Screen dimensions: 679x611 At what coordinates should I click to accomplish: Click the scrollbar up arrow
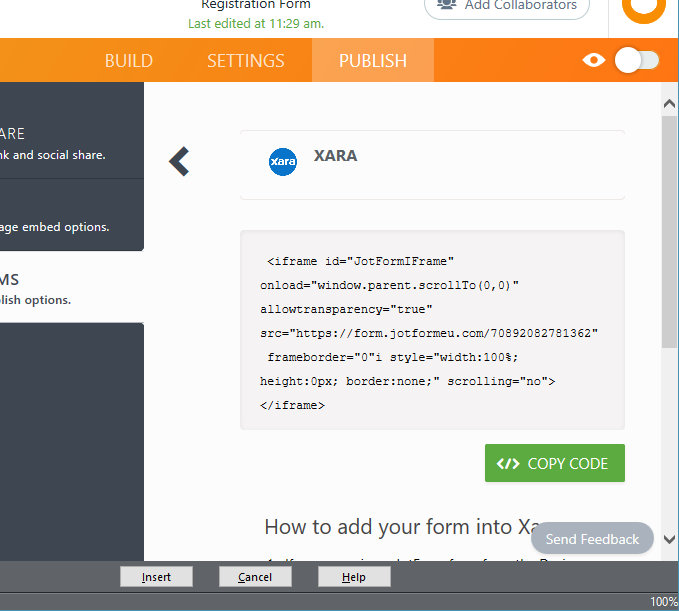click(x=669, y=103)
